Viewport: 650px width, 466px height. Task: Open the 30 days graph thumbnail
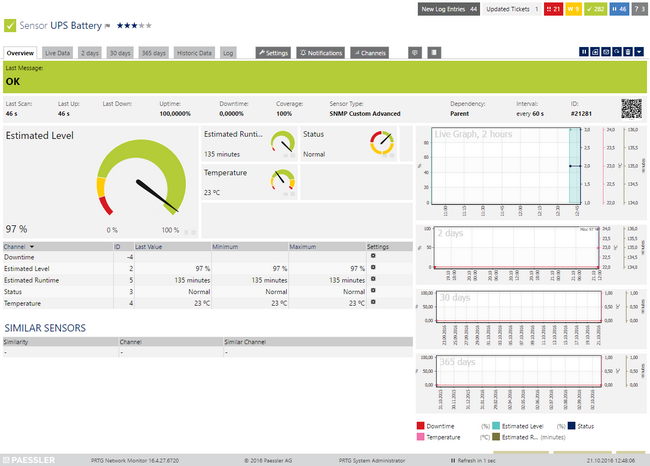[x=531, y=318]
